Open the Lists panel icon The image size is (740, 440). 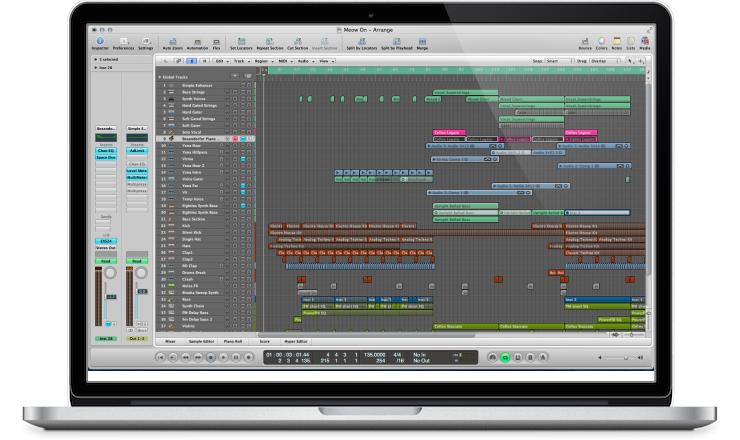click(x=631, y=44)
